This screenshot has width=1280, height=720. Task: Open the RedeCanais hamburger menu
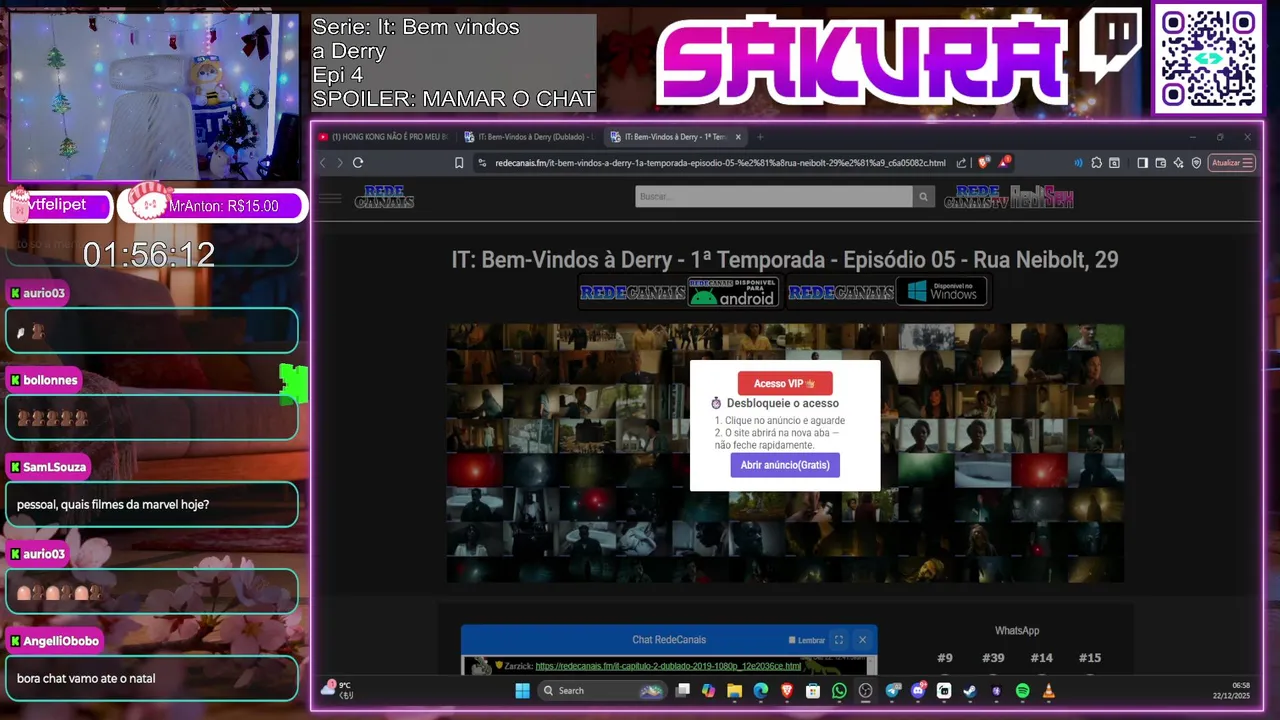coord(330,198)
